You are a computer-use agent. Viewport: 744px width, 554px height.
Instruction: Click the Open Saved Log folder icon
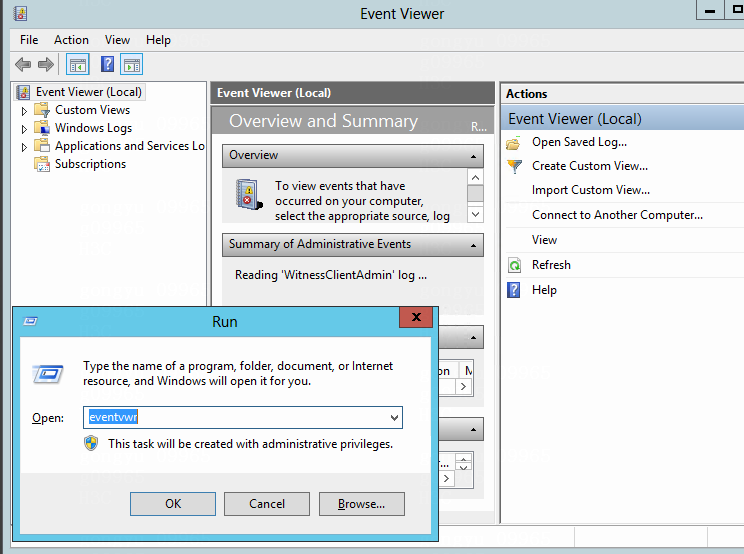(x=514, y=142)
